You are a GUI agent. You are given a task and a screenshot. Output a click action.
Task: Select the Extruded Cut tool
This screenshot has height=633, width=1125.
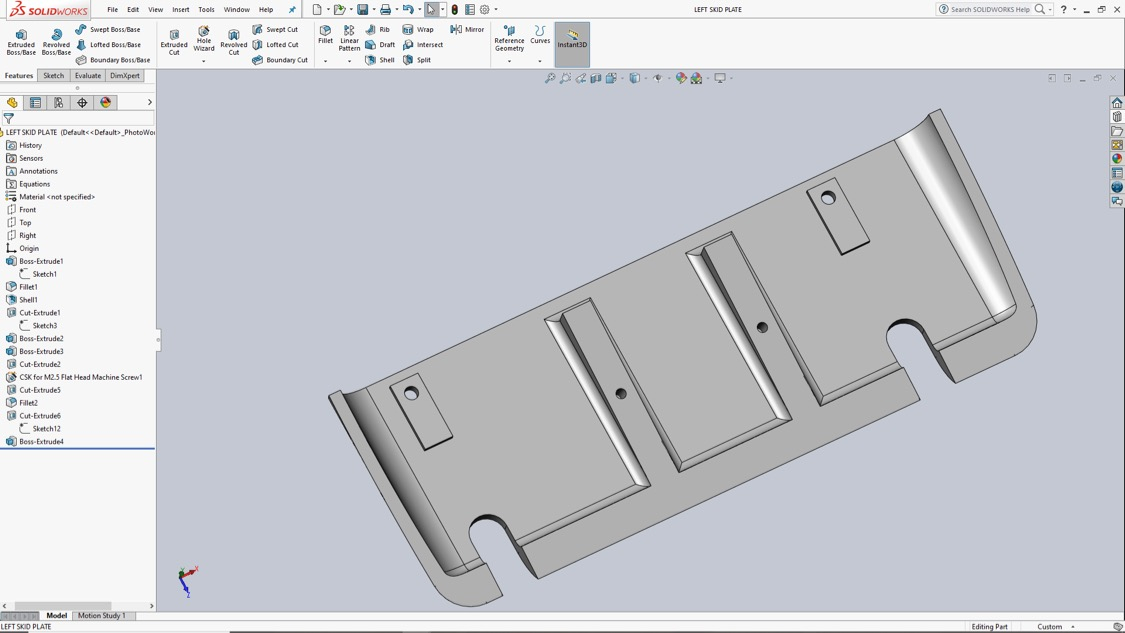coord(174,42)
